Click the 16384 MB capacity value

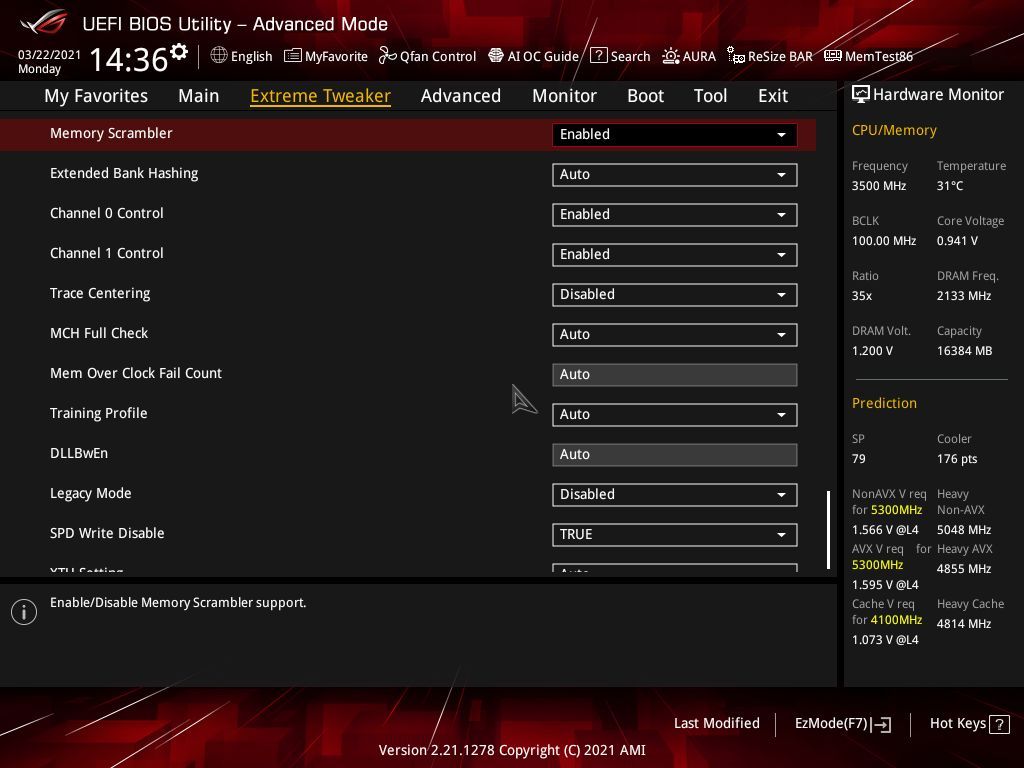coord(965,351)
